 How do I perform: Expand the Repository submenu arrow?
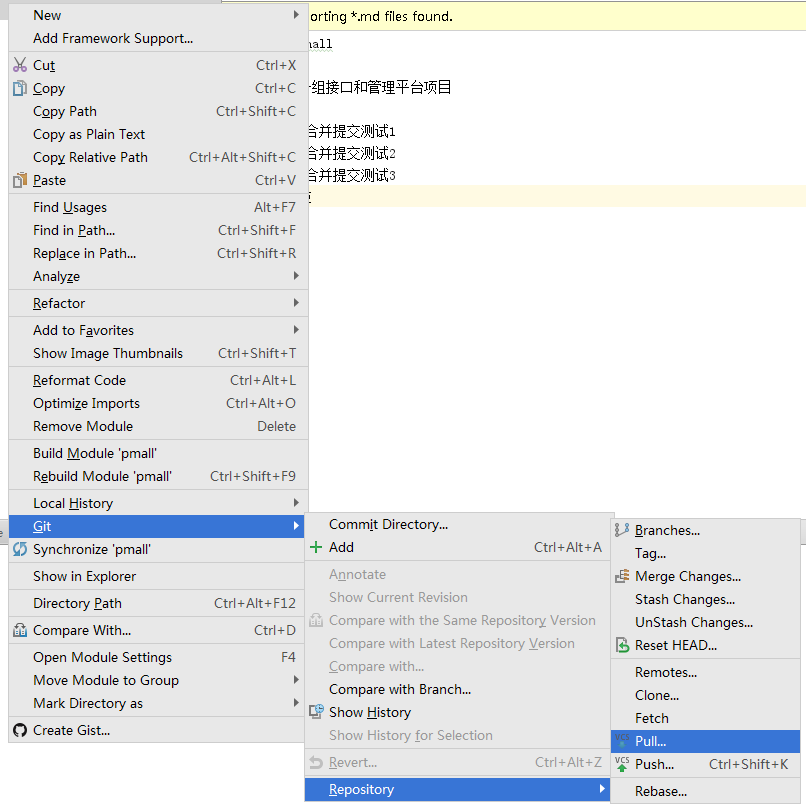click(x=602, y=789)
